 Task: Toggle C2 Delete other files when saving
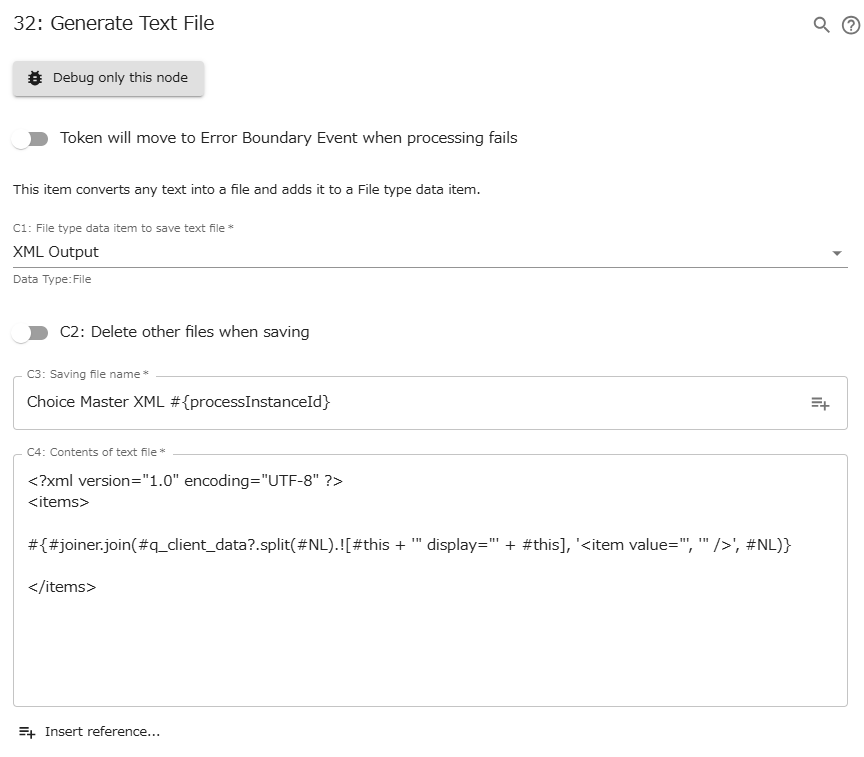pyautogui.click(x=30, y=333)
